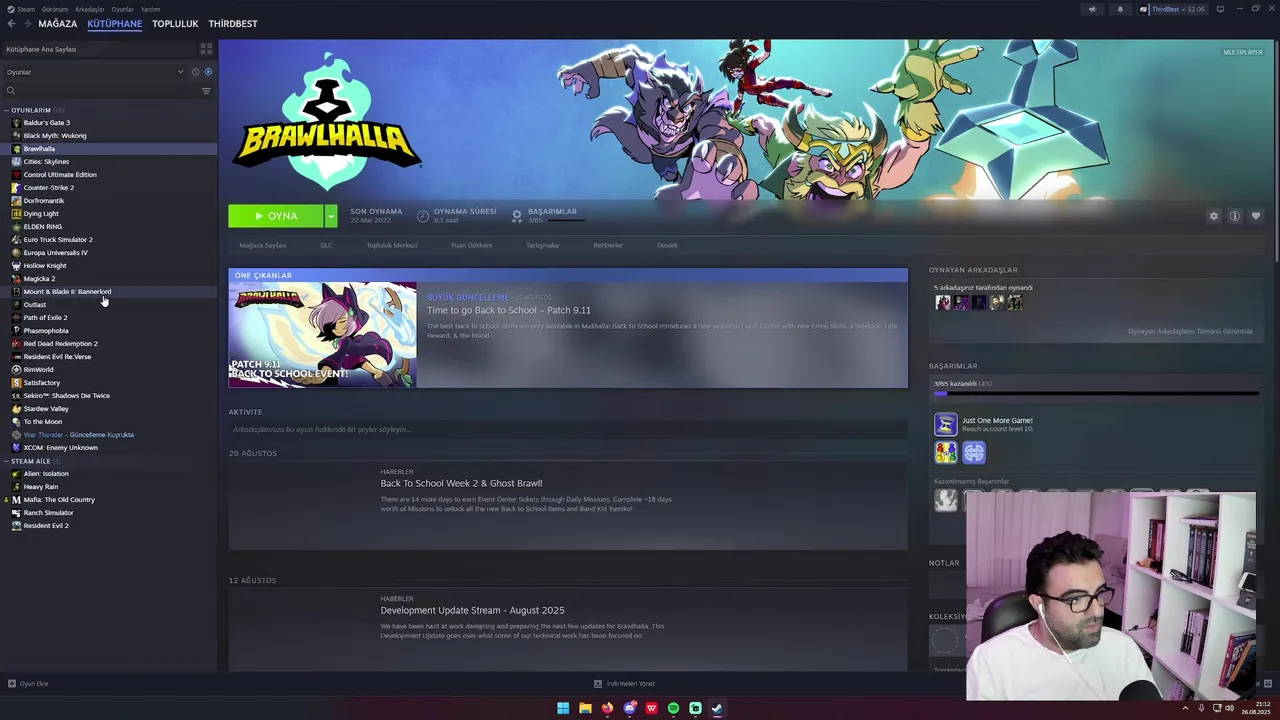The image size is (1280, 720).
Task: Open Spotify from taskbar
Action: [x=673, y=708]
